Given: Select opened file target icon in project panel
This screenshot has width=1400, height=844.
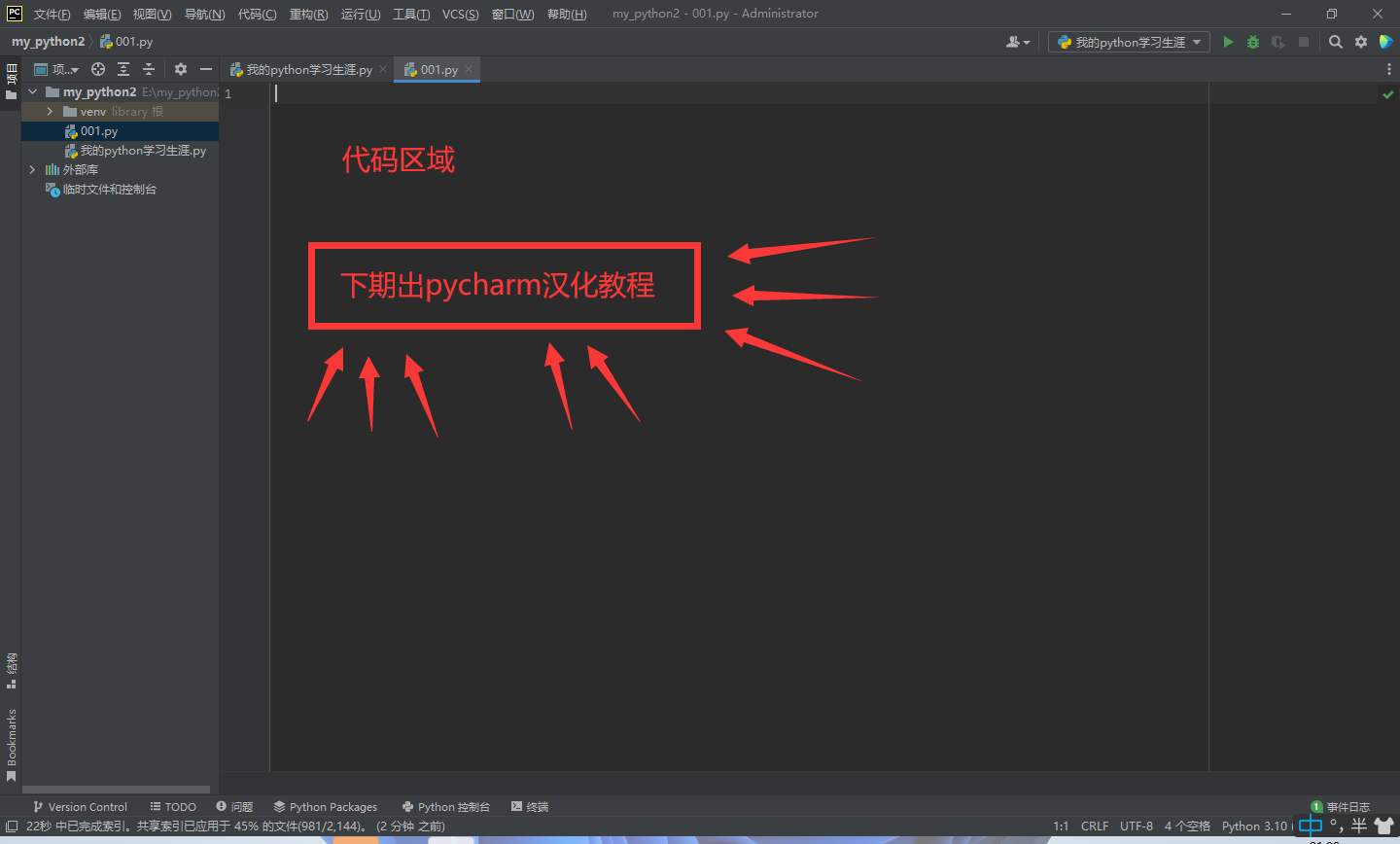Looking at the screenshot, I should 98,69.
